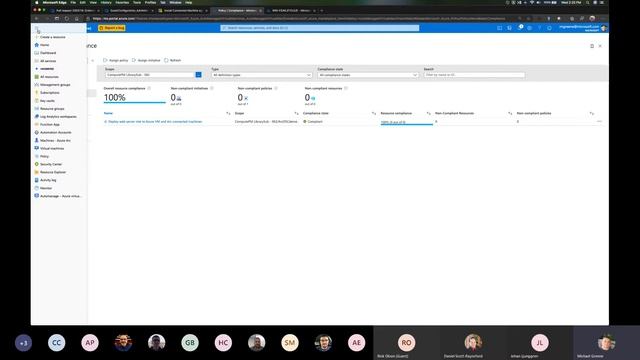Open the Compliance state dropdown

(368, 75)
